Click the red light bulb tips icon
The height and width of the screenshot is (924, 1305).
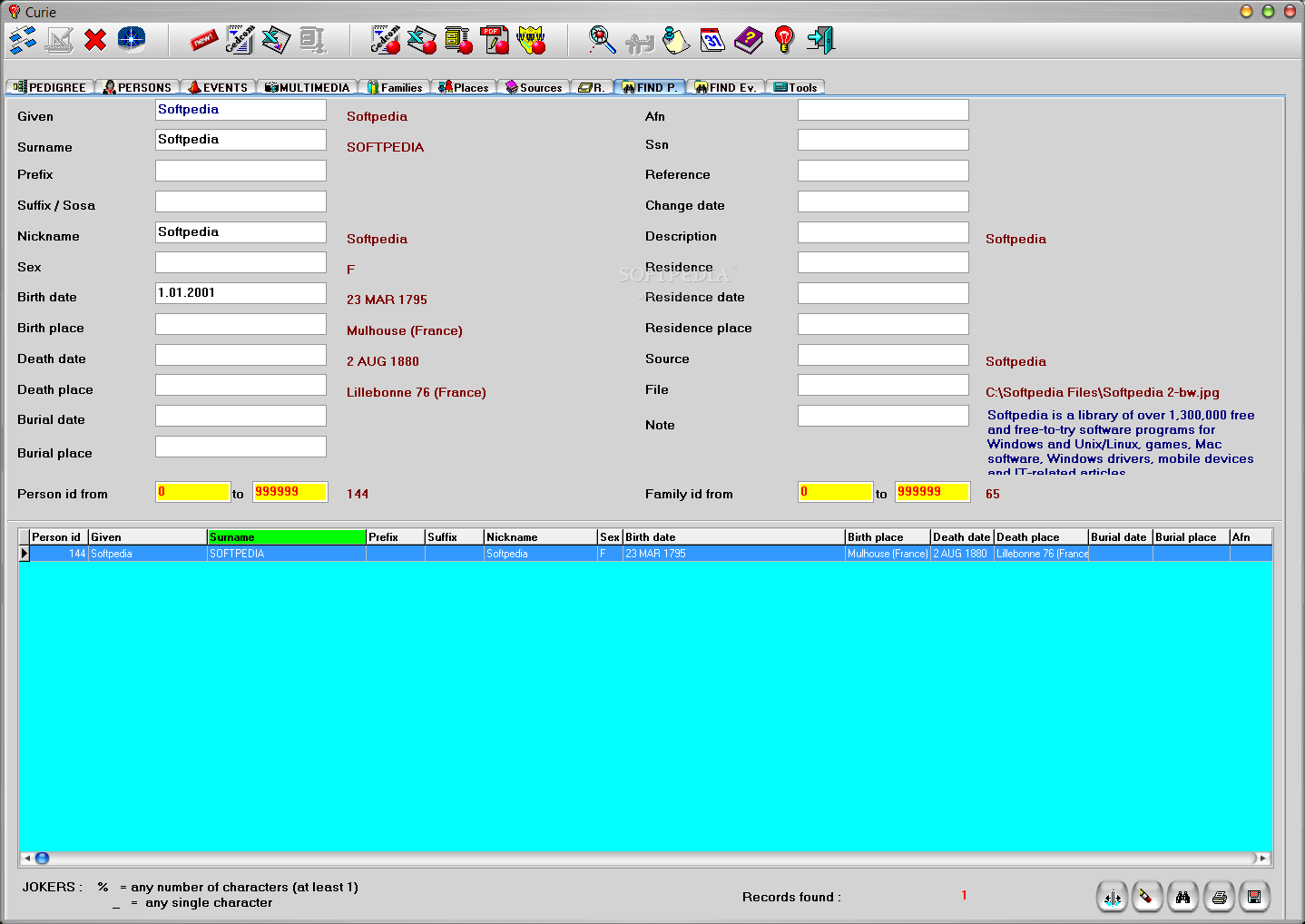pos(785,40)
